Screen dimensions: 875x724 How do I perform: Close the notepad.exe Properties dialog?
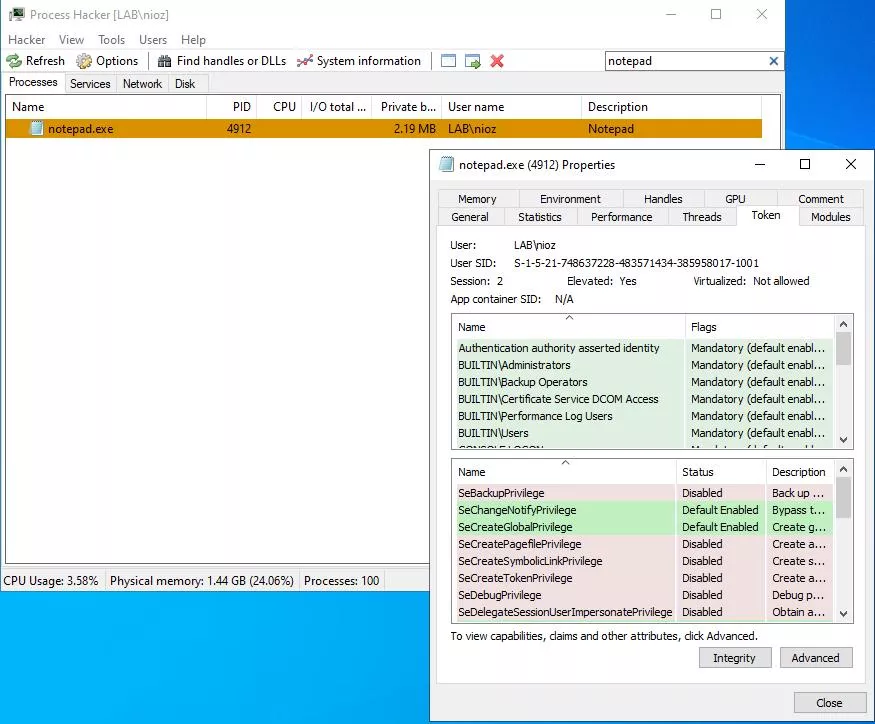828,703
